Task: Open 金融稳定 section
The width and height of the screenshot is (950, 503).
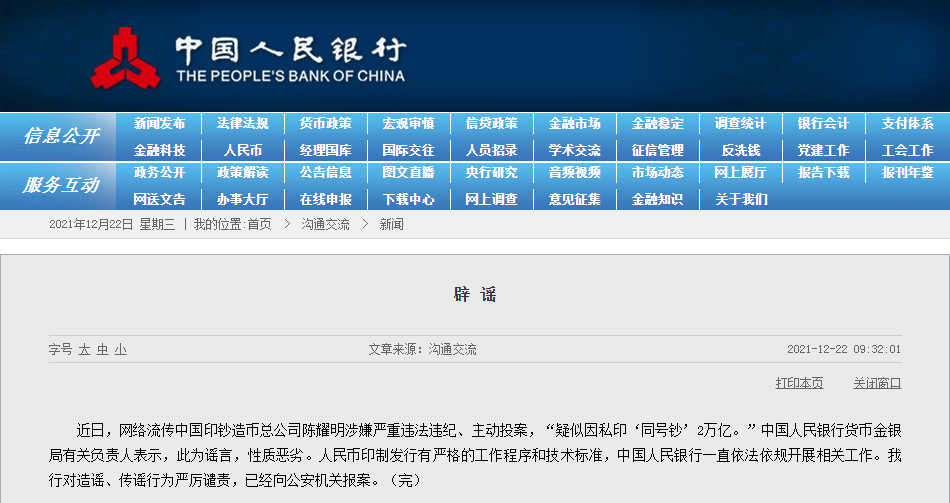Action: coord(657,124)
